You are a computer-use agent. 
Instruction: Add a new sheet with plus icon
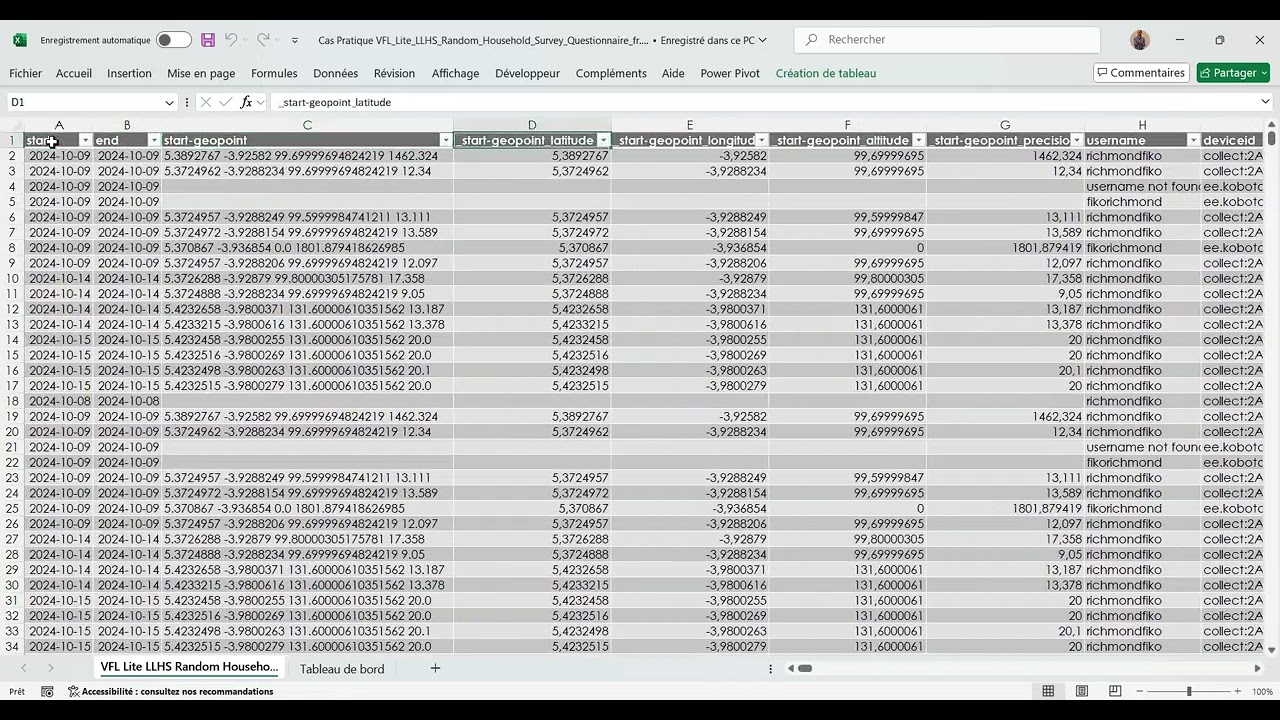pos(435,668)
